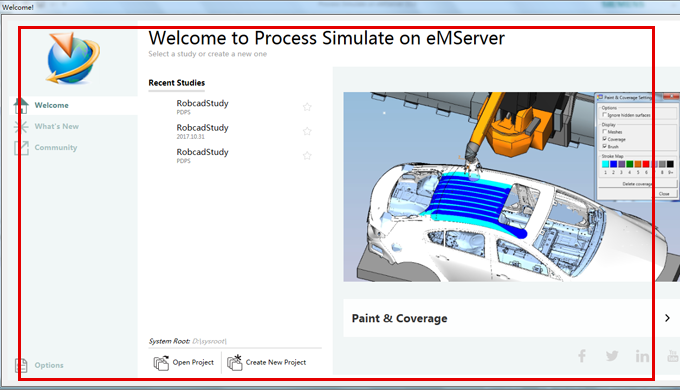Open the Facebook social icon

(x=582, y=356)
